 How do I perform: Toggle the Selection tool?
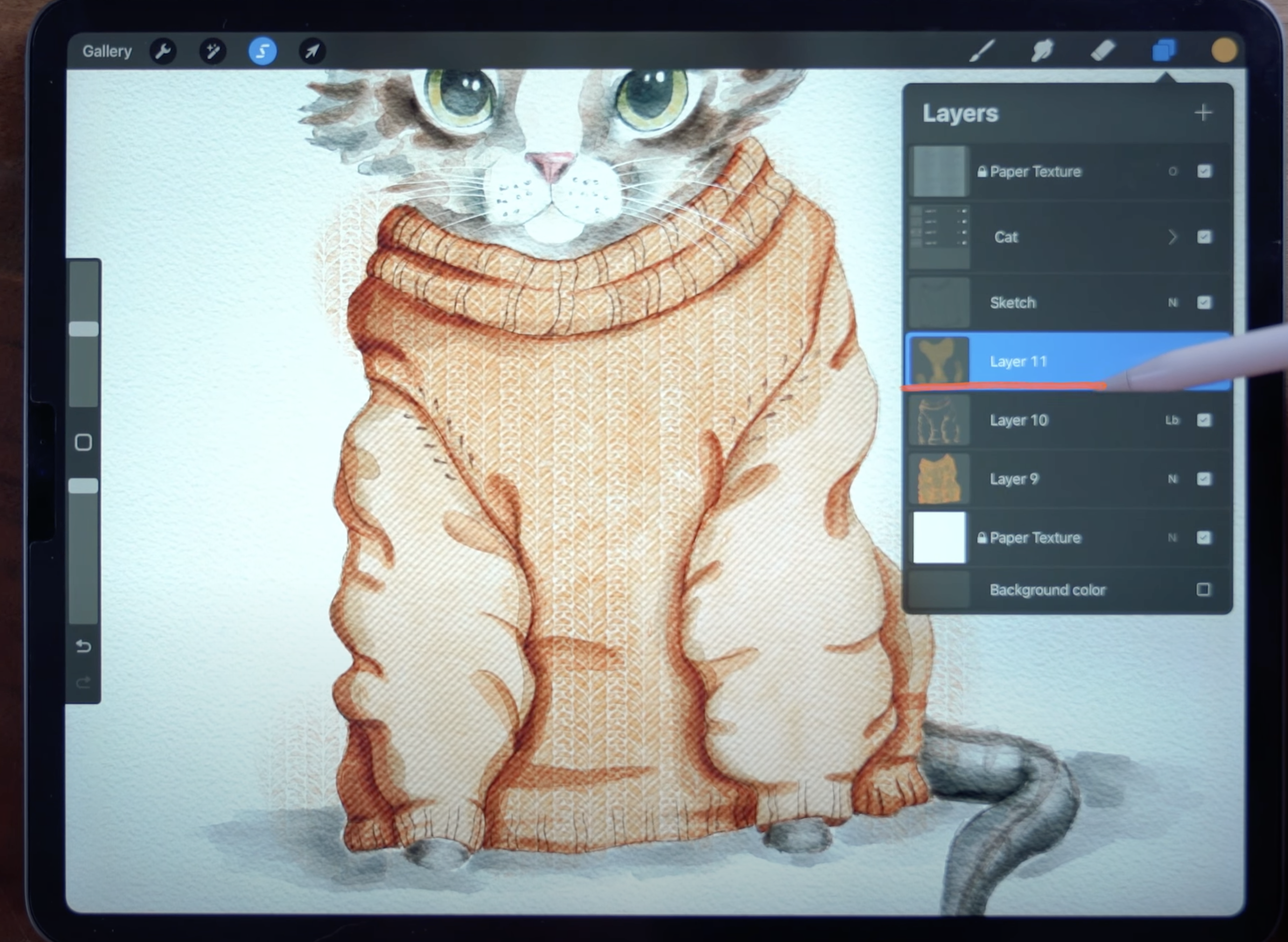coord(262,51)
